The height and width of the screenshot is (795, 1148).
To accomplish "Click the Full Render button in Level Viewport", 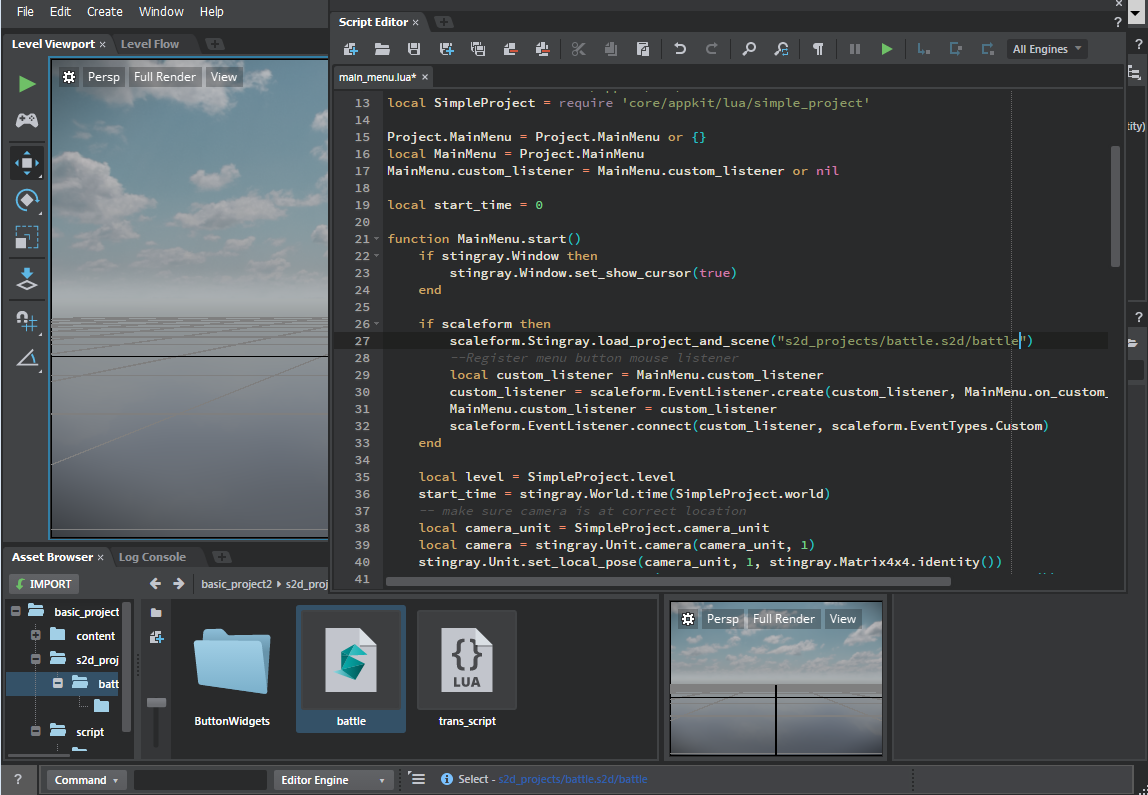I will coord(164,77).
